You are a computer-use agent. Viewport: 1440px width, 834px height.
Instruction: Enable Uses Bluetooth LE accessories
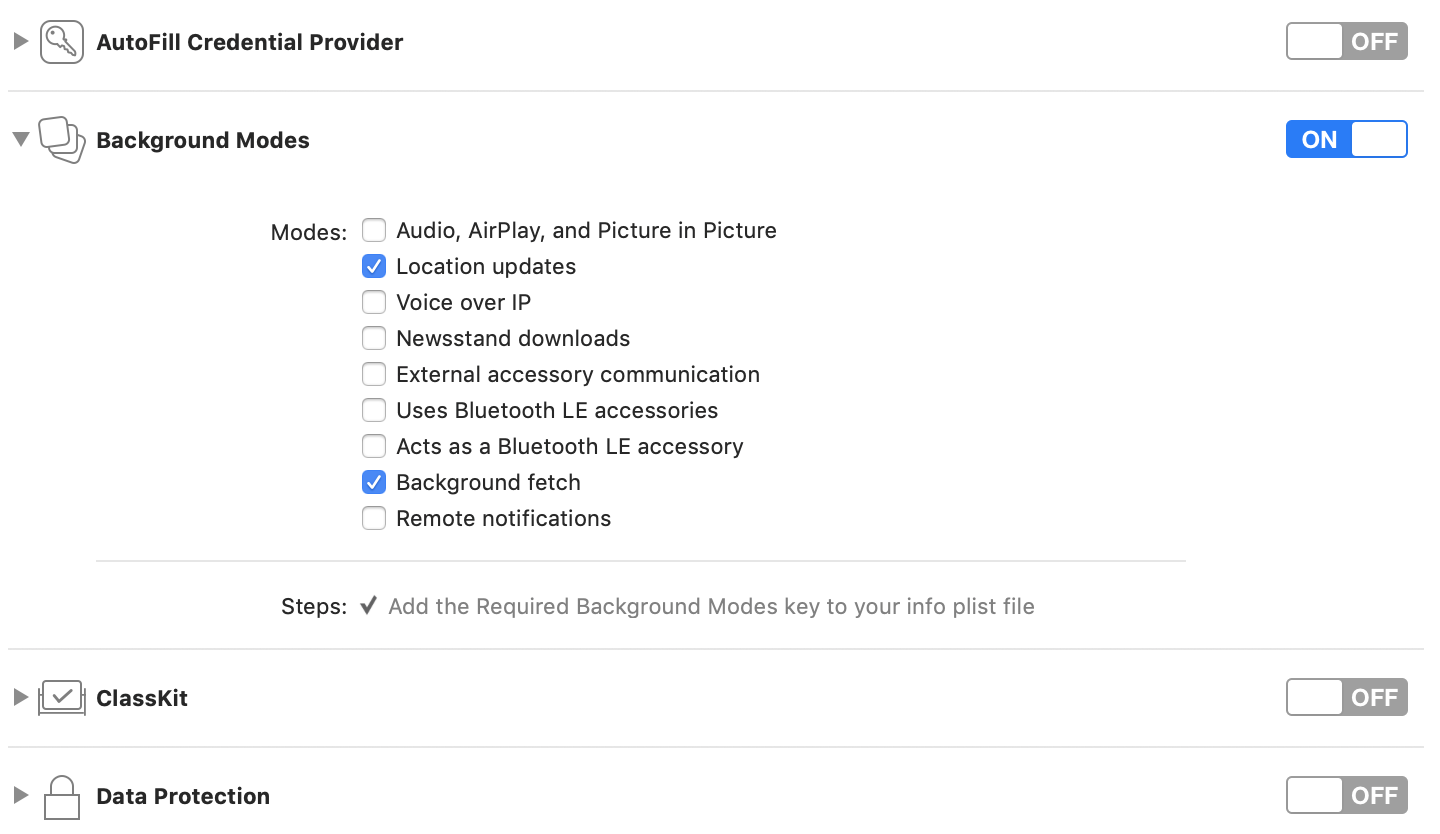coord(374,411)
